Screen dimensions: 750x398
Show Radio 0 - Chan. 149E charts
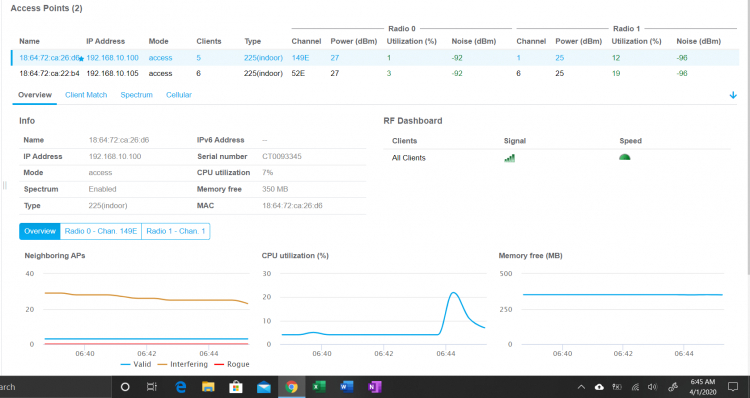point(101,231)
